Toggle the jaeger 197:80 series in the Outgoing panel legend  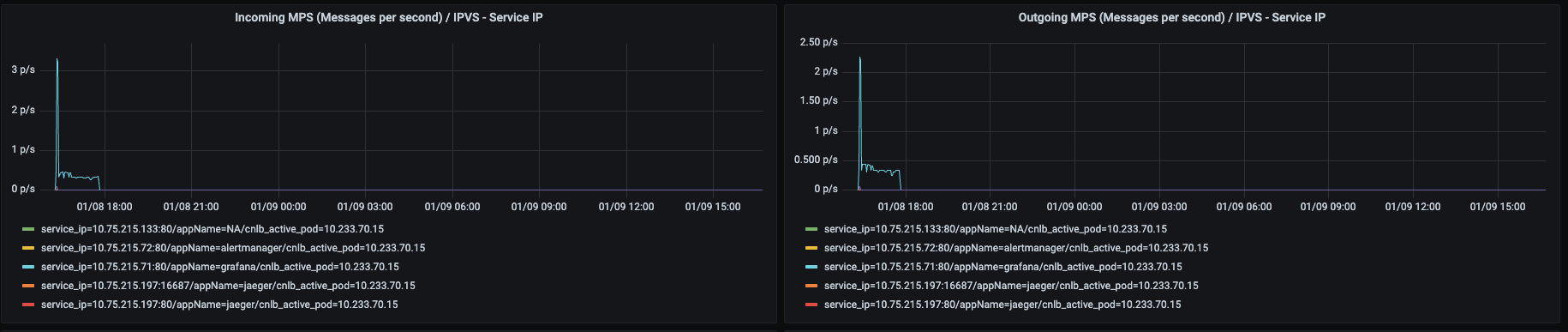coord(1002,305)
